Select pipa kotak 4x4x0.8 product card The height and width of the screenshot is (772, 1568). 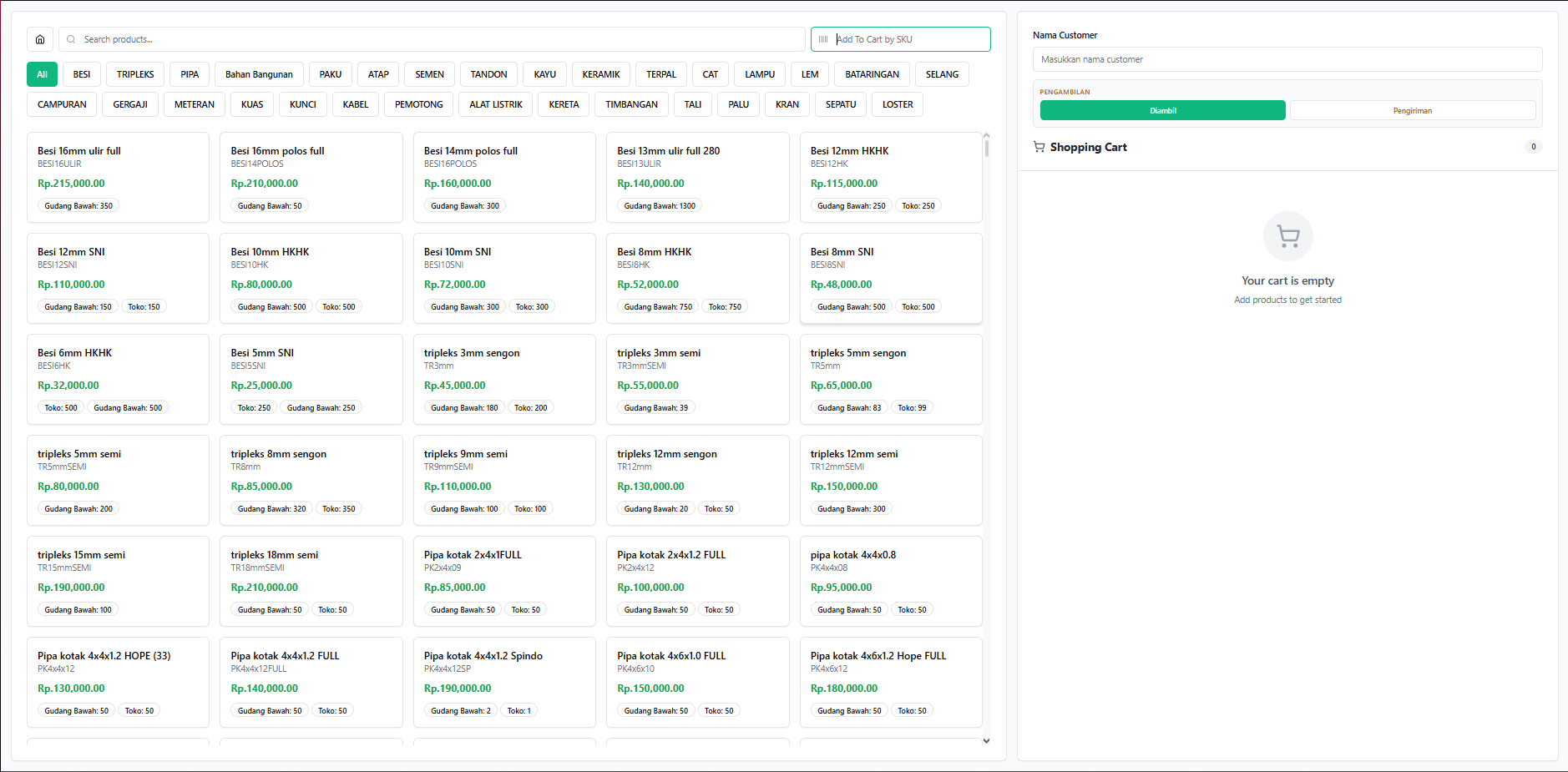[891, 581]
